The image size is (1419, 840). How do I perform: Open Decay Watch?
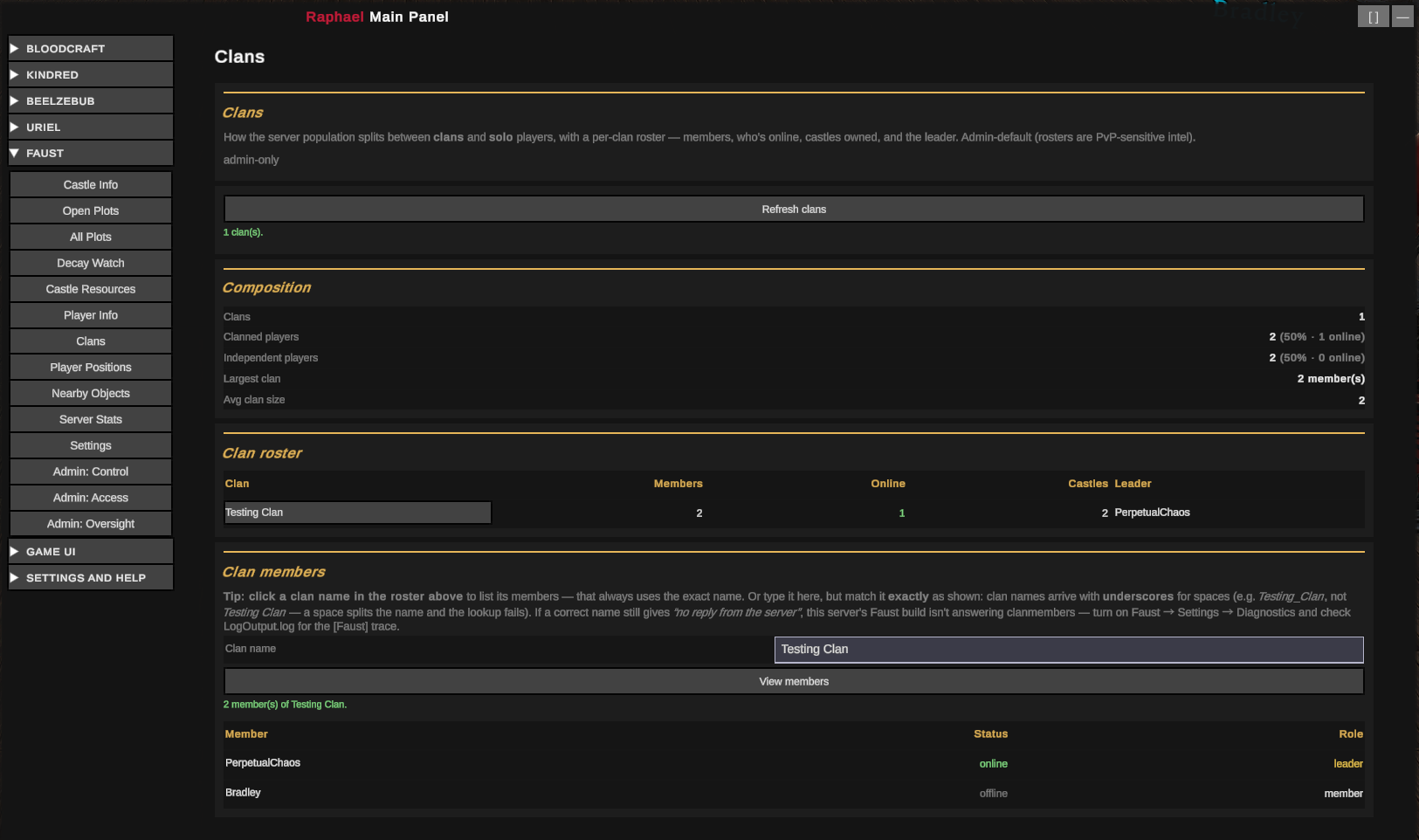(x=91, y=264)
